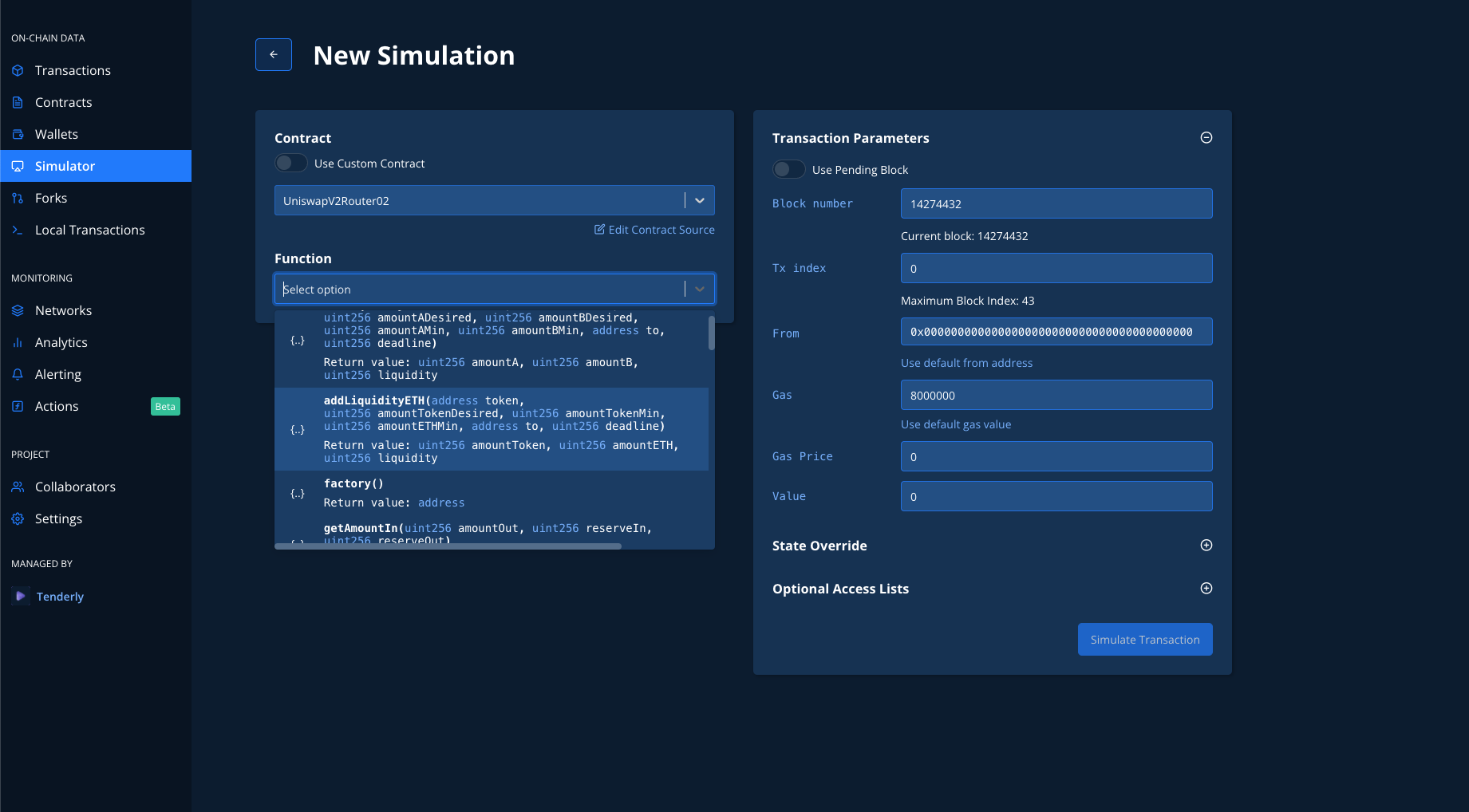Viewport: 1469px width, 812px height.
Task: Enable the Use Pending Block switch
Action: tap(789, 169)
